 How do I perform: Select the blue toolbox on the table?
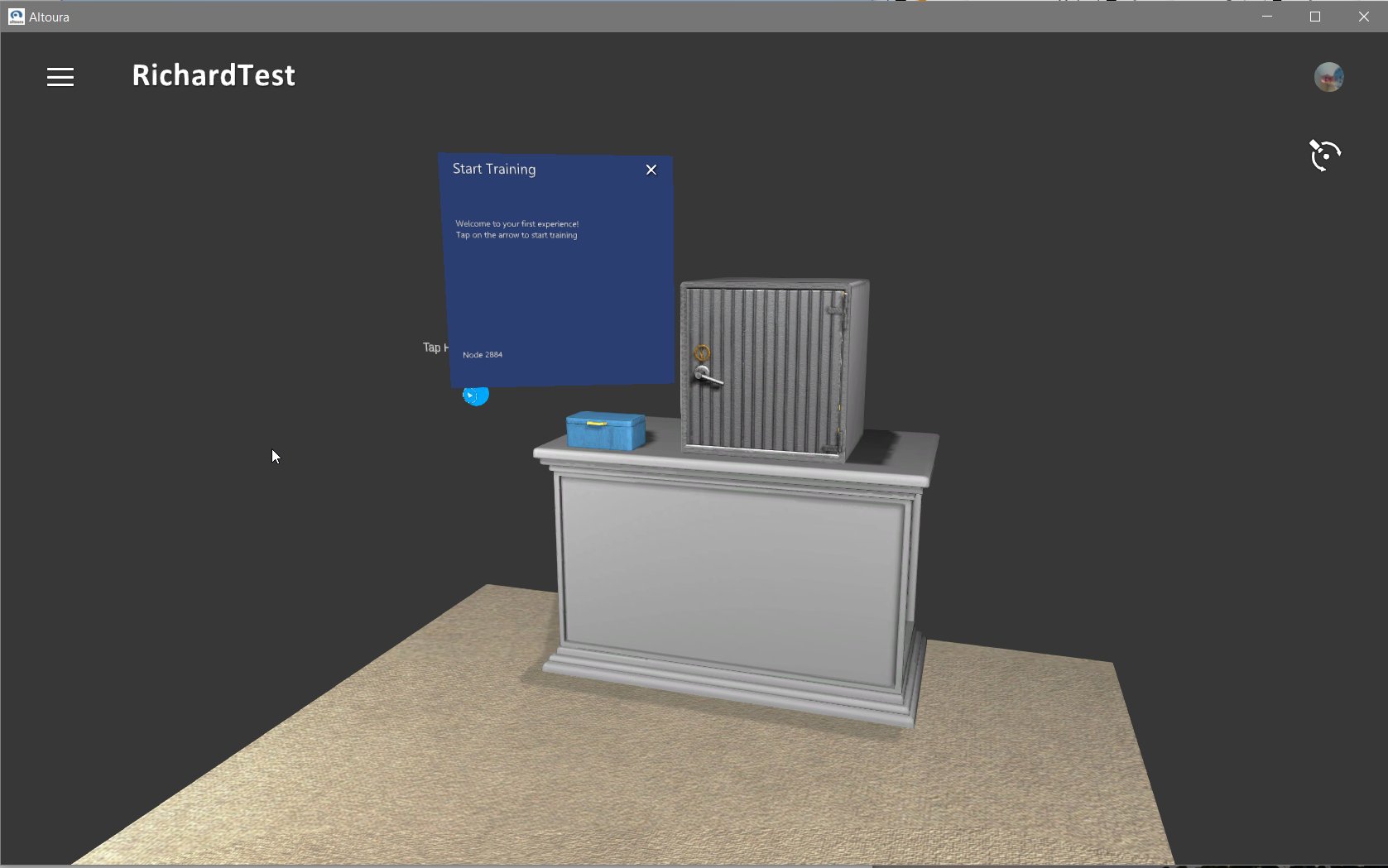pyautogui.click(x=606, y=430)
